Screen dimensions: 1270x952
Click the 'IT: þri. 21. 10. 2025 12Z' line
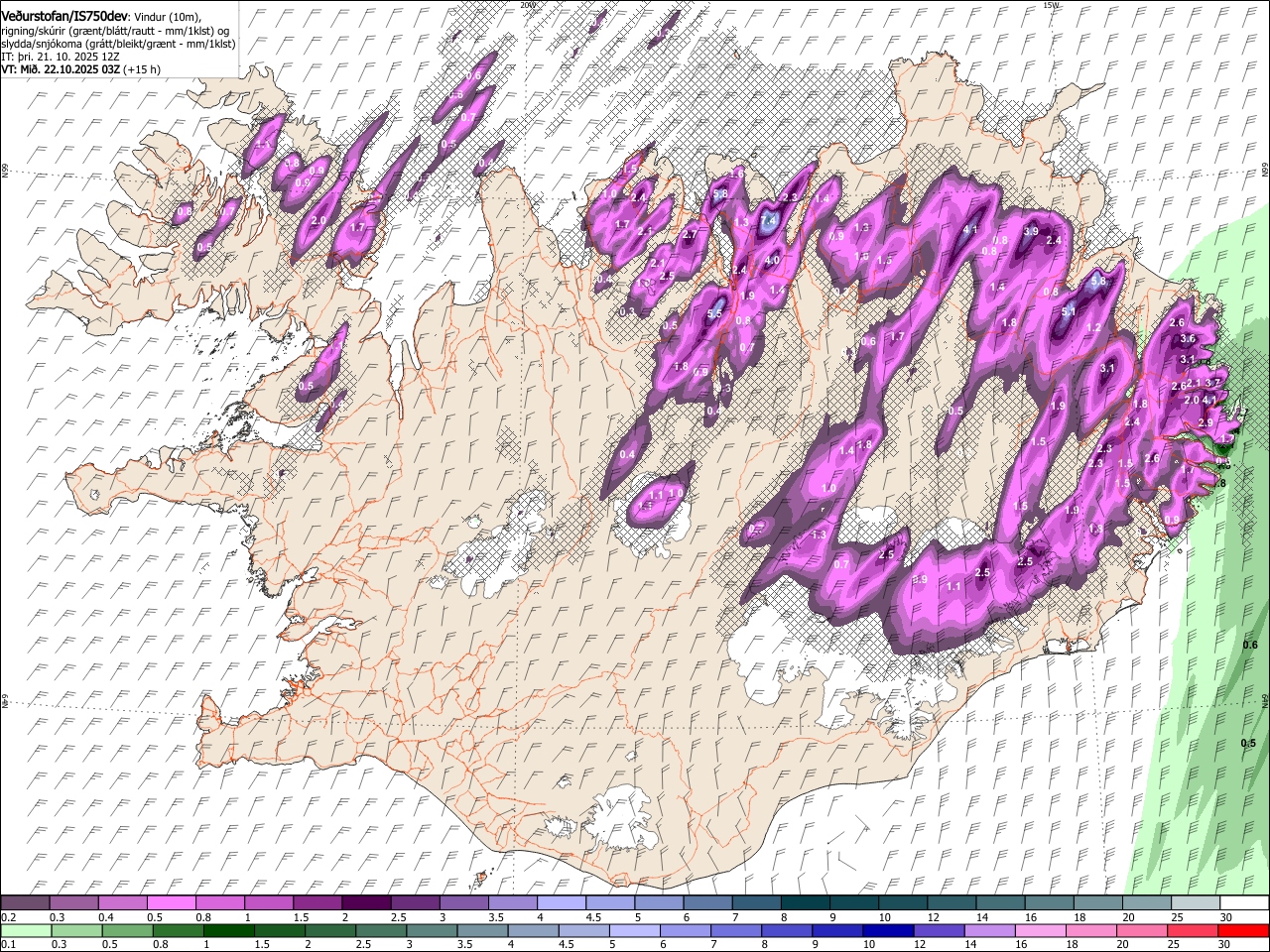point(63,58)
